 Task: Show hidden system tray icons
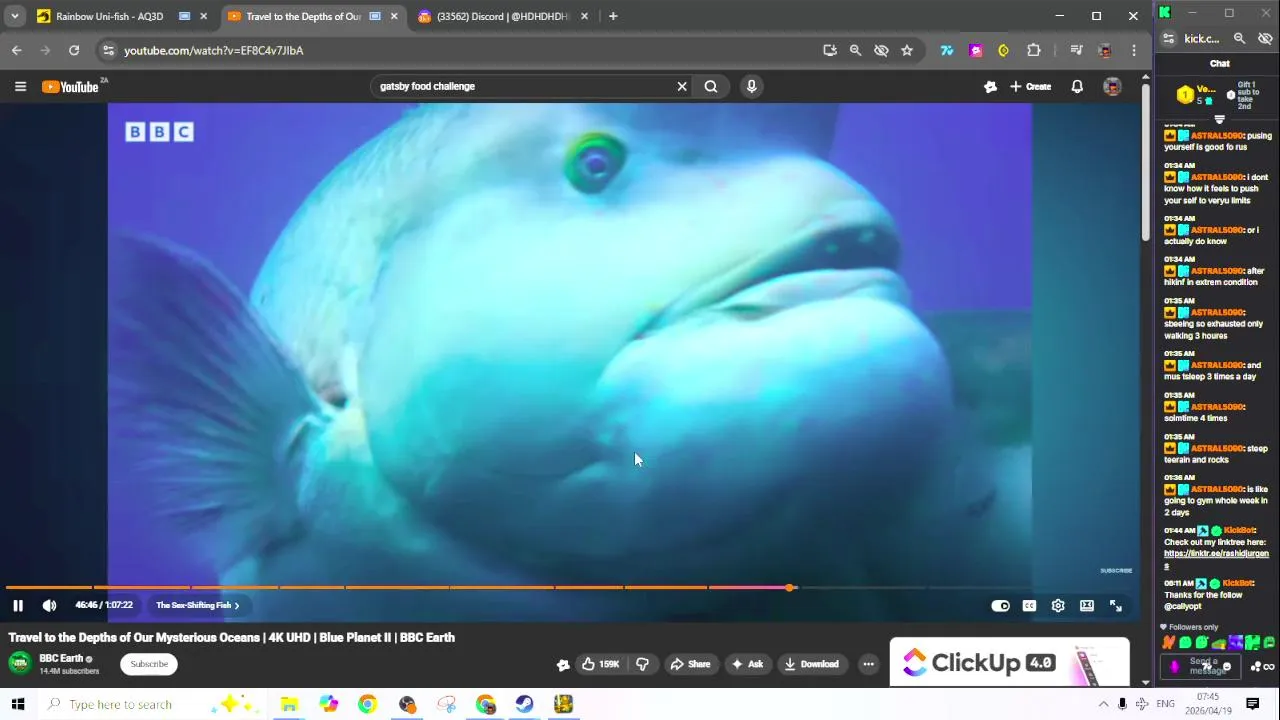(x=1104, y=704)
